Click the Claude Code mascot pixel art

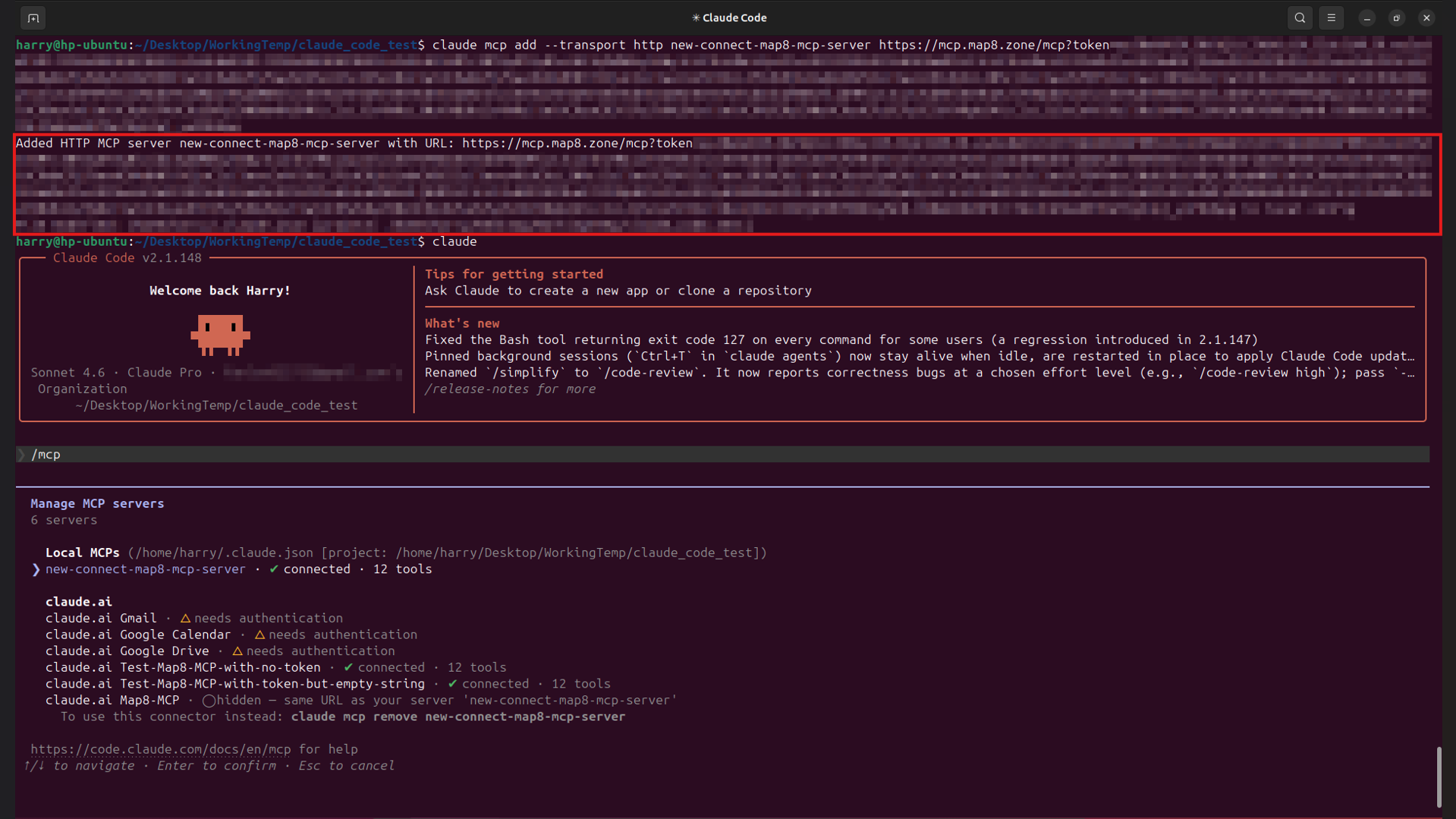point(220,335)
